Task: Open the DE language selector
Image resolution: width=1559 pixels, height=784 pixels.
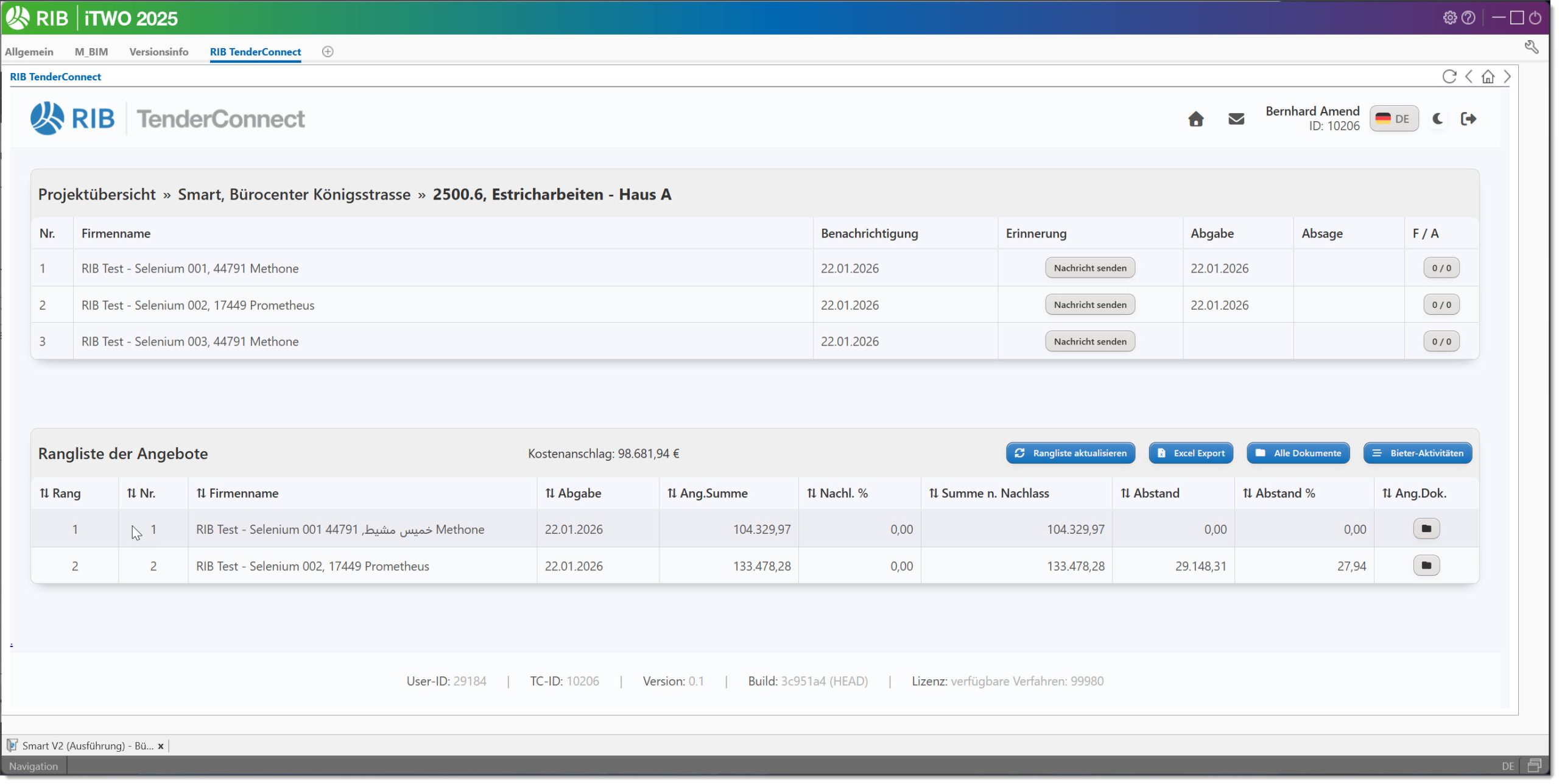Action: click(1394, 119)
